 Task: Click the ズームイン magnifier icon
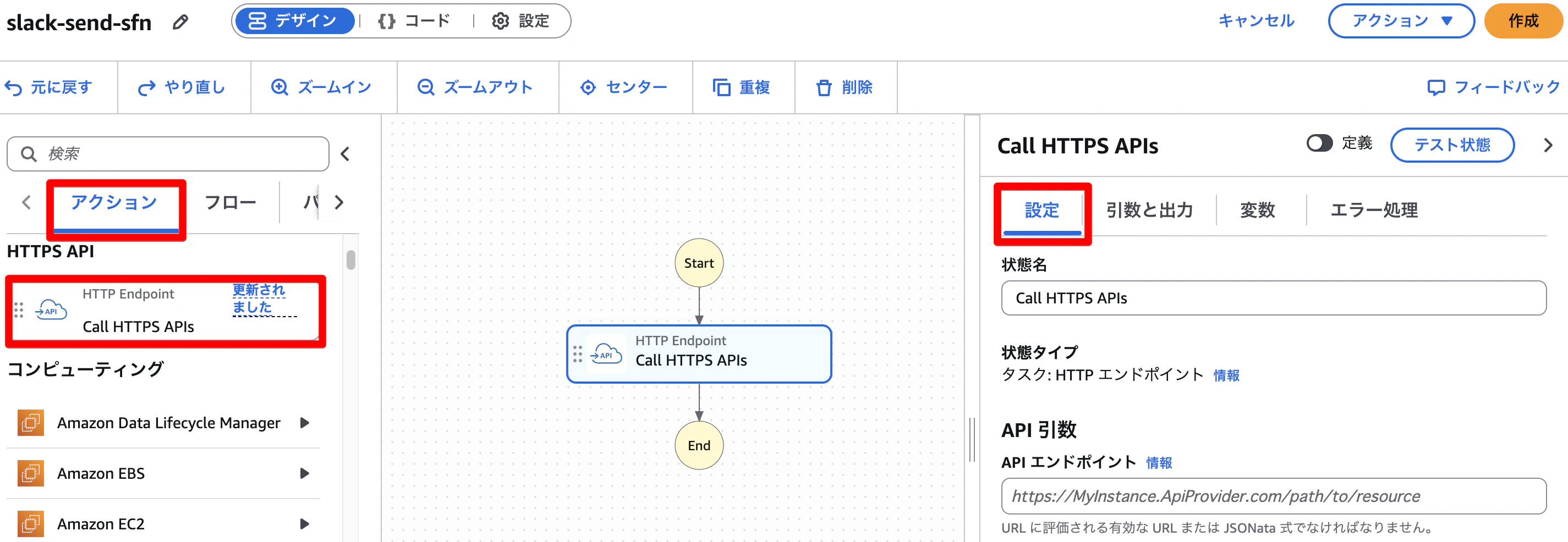tap(279, 87)
